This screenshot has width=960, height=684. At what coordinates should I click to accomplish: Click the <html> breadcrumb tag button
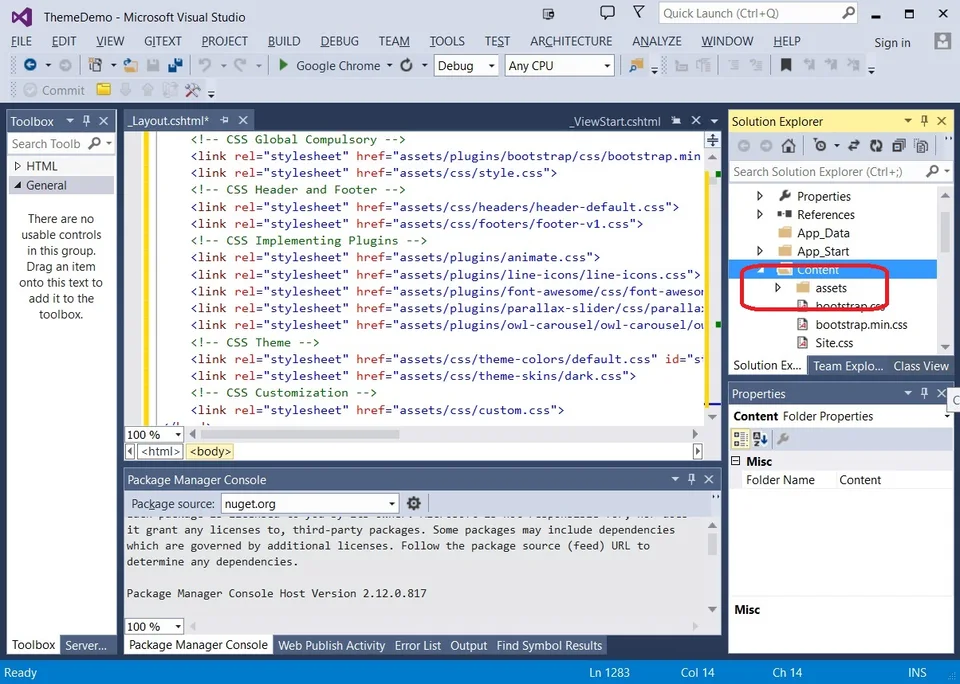160,451
